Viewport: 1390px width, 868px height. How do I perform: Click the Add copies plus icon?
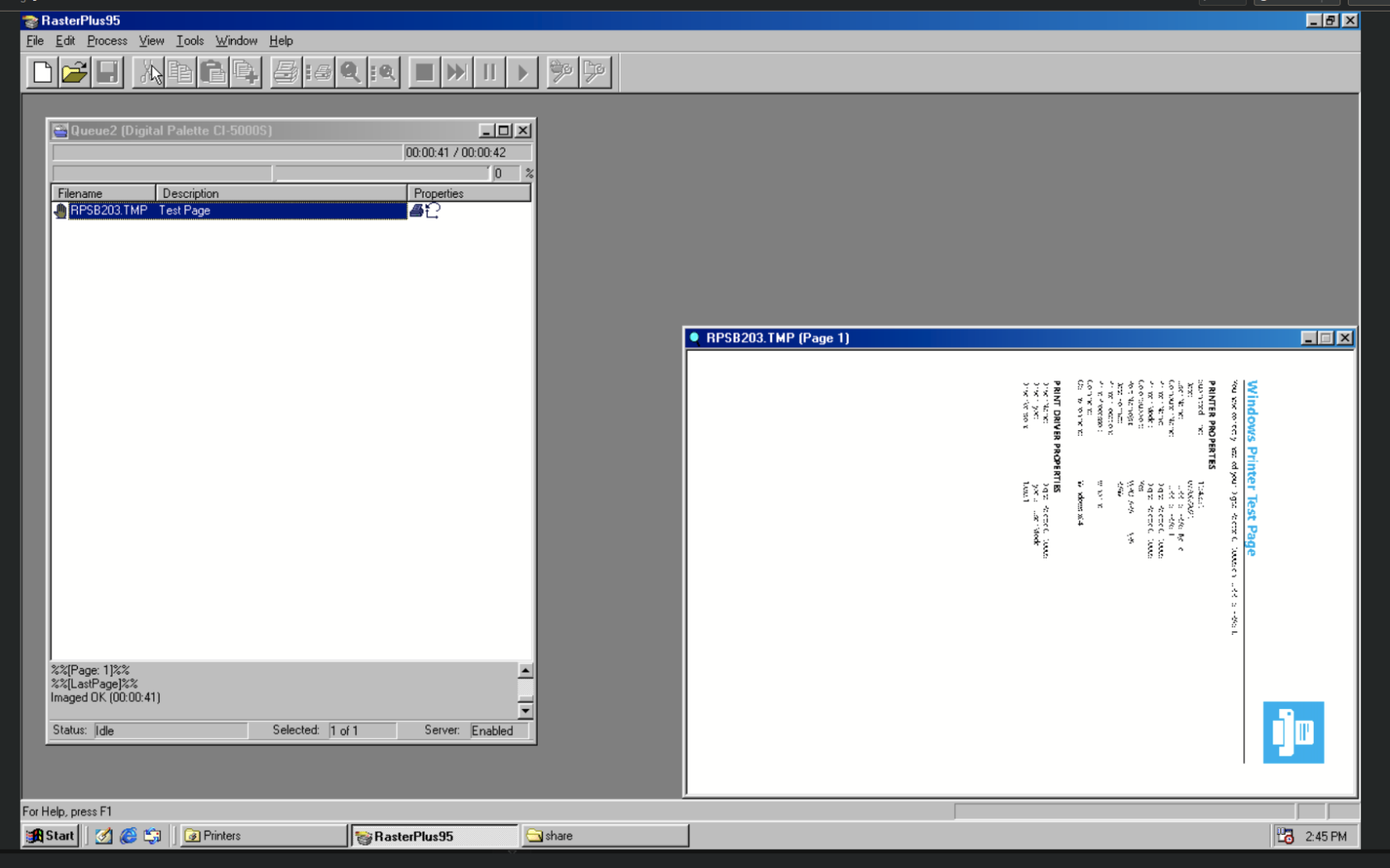(x=246, y=73)
